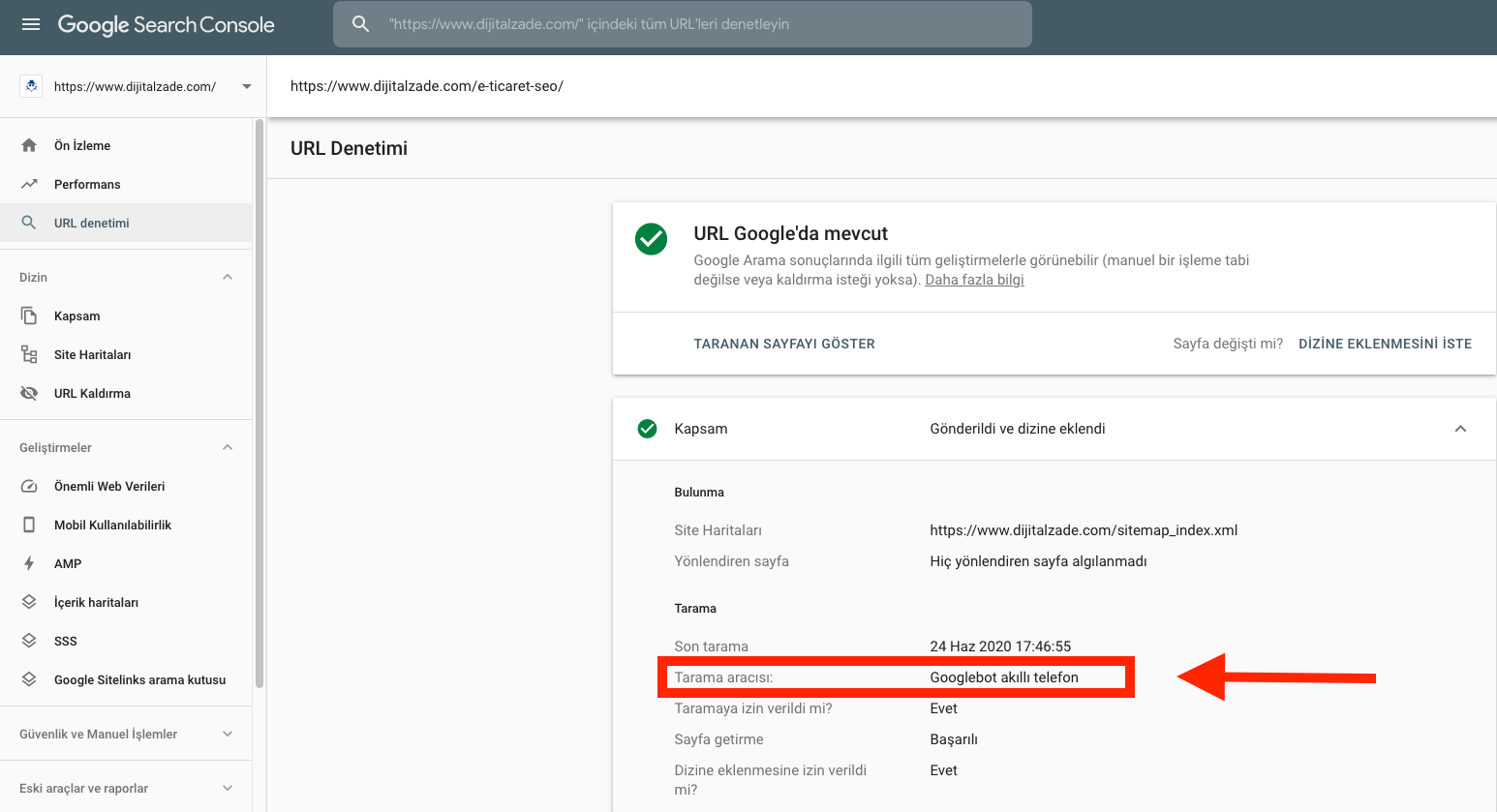Collapse the Dizin sidebar section
The height and width of the screenshot is (812, 1497).
(228, 277)
